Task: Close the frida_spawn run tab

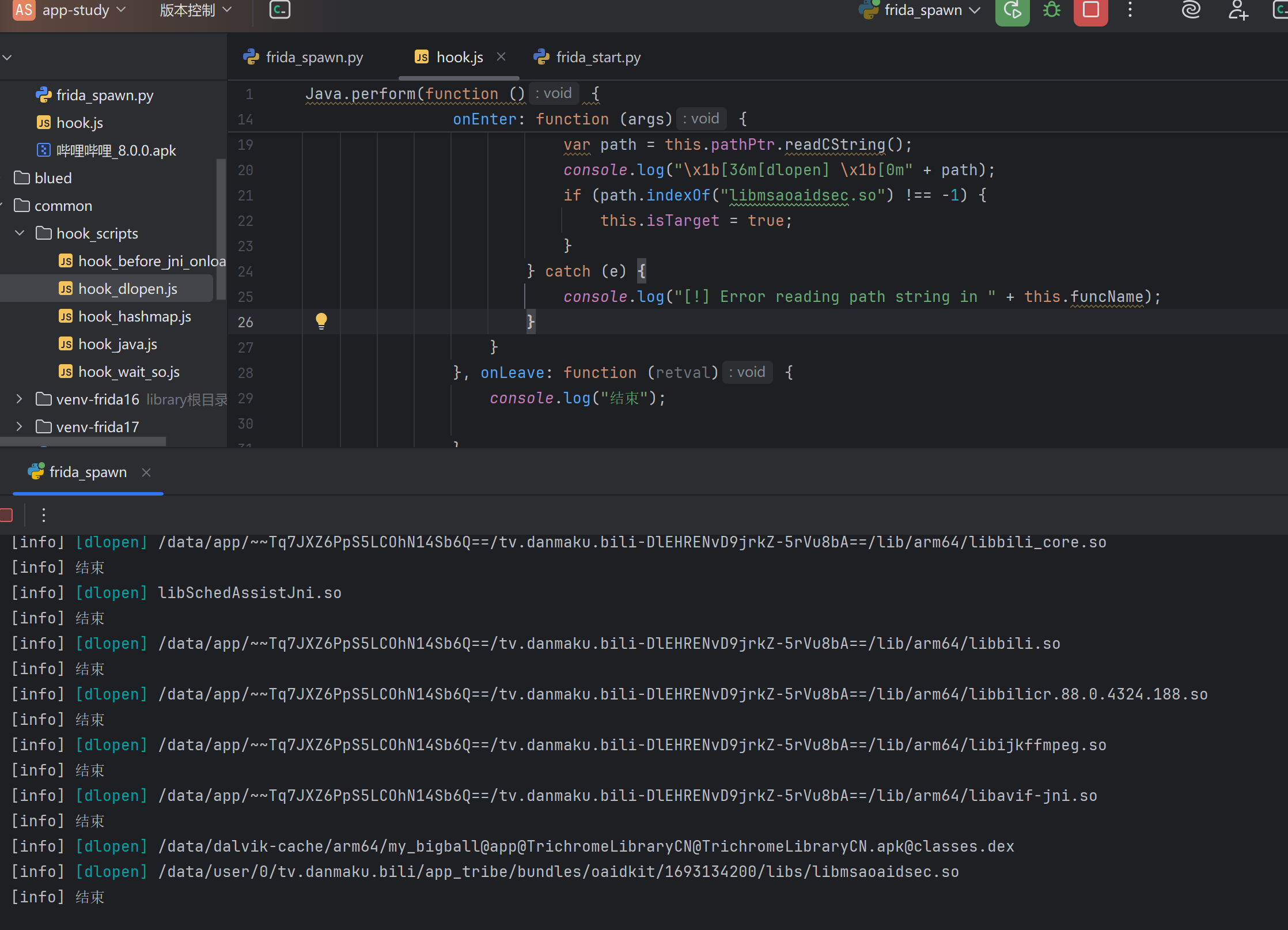Action: pos(146,472)
